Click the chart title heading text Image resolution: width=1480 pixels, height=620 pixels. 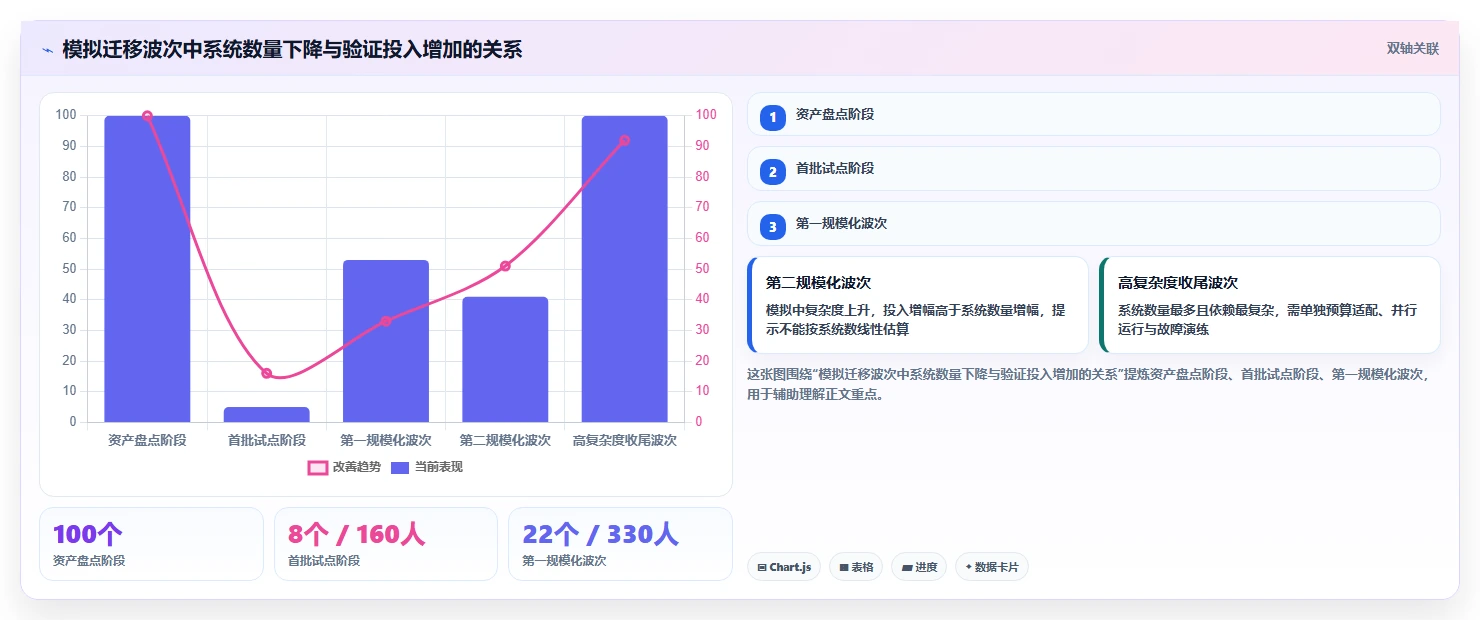(x=292, y=49)
